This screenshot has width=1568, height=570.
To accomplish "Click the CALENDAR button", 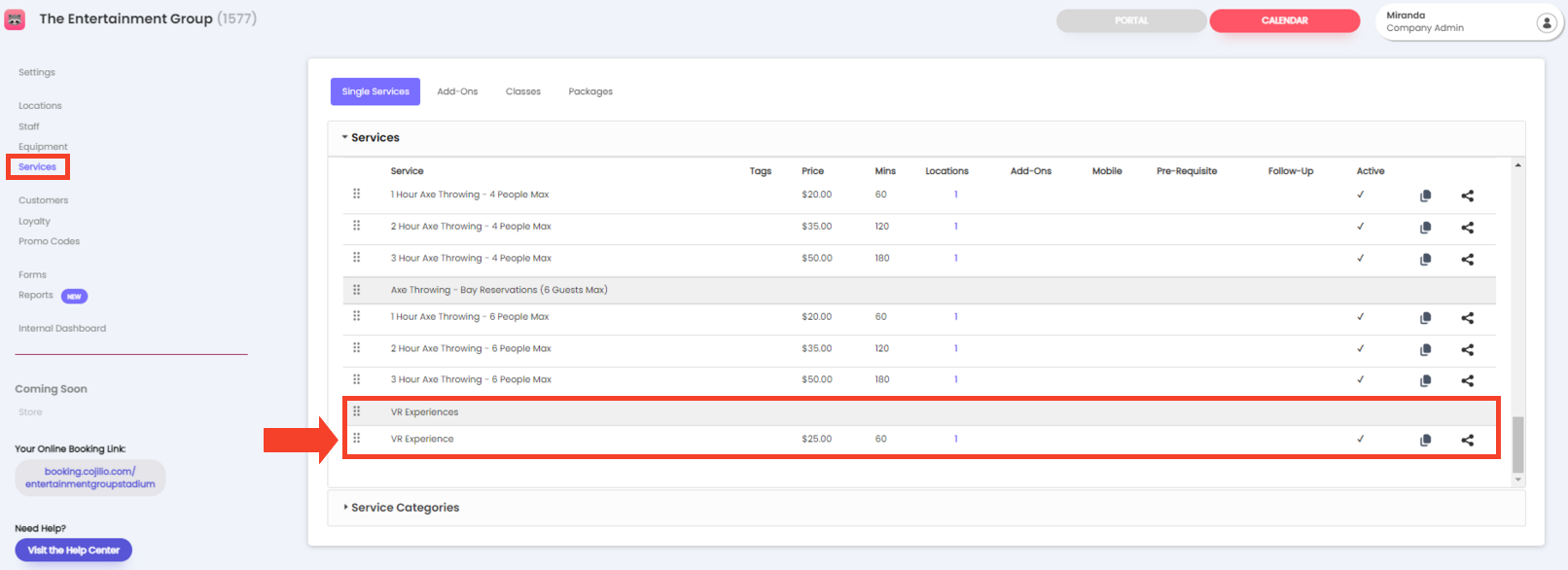I will (x=1285, y=20).
